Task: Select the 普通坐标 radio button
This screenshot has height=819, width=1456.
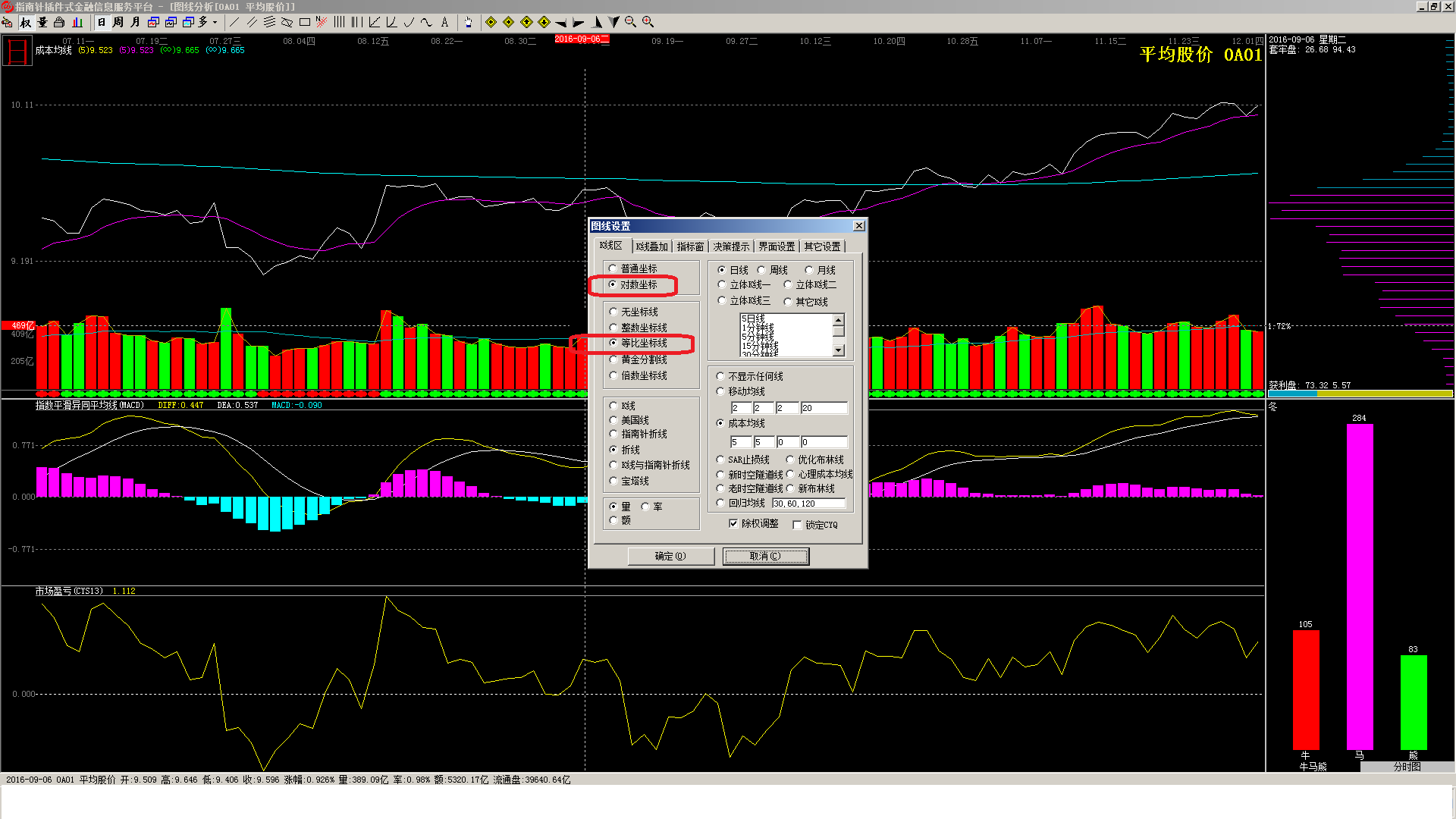Action: 613,268
